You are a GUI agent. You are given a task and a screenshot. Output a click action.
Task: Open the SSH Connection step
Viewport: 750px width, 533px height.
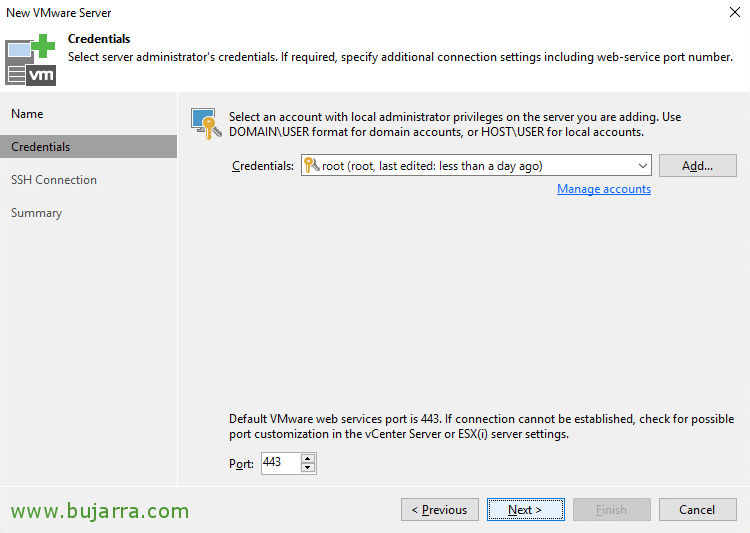click(54, 180)
